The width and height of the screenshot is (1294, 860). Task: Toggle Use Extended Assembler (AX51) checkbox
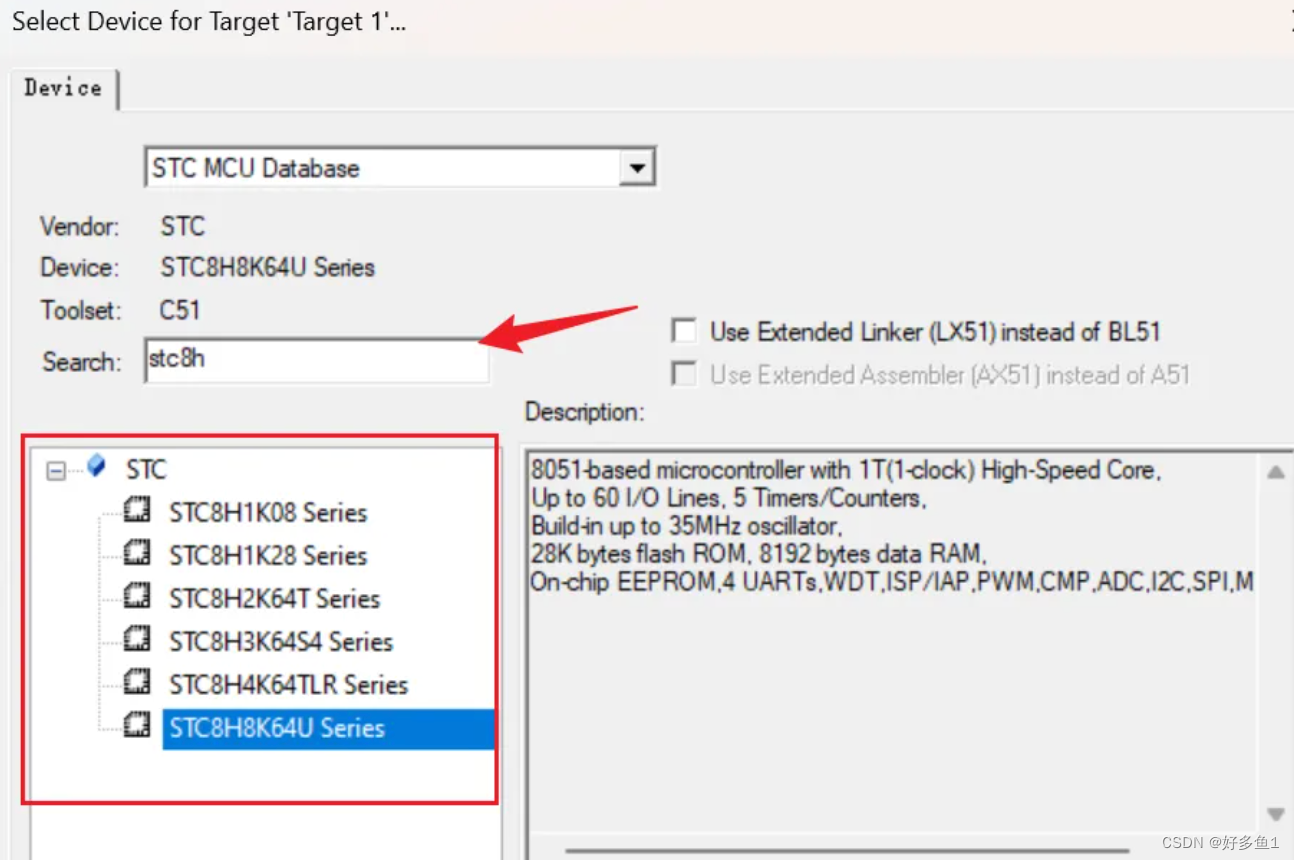(684, 374)
